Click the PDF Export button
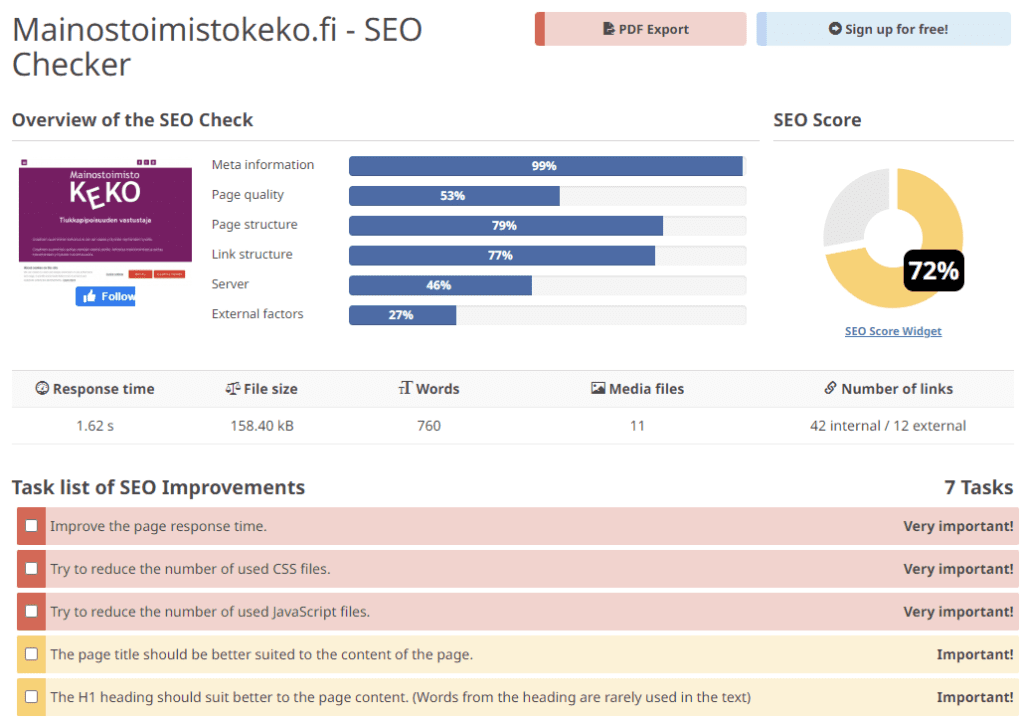The image size is (1024, 722). 641,29
